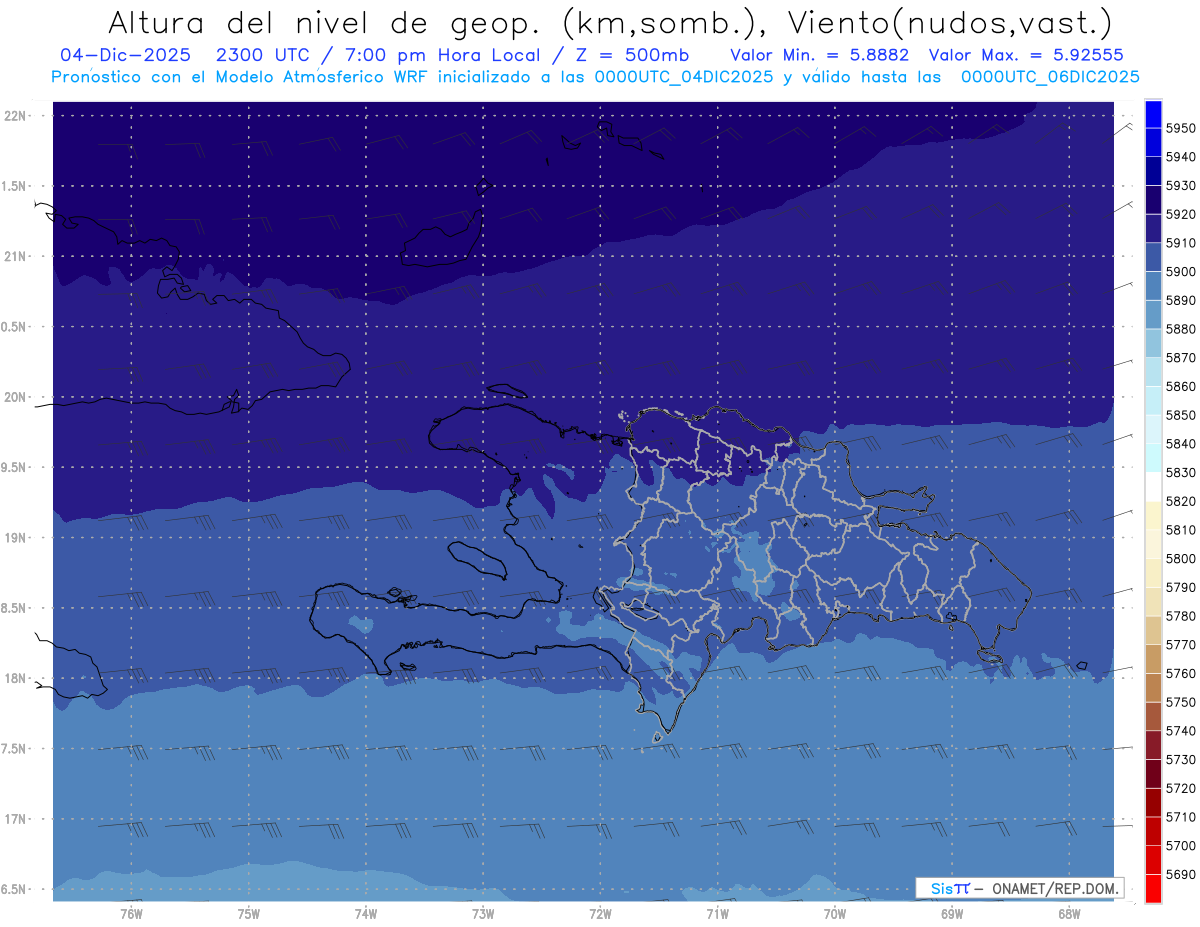Click the colorbar label '5720'
This screenshot has height=927, width=1200.
[1181, 788]
